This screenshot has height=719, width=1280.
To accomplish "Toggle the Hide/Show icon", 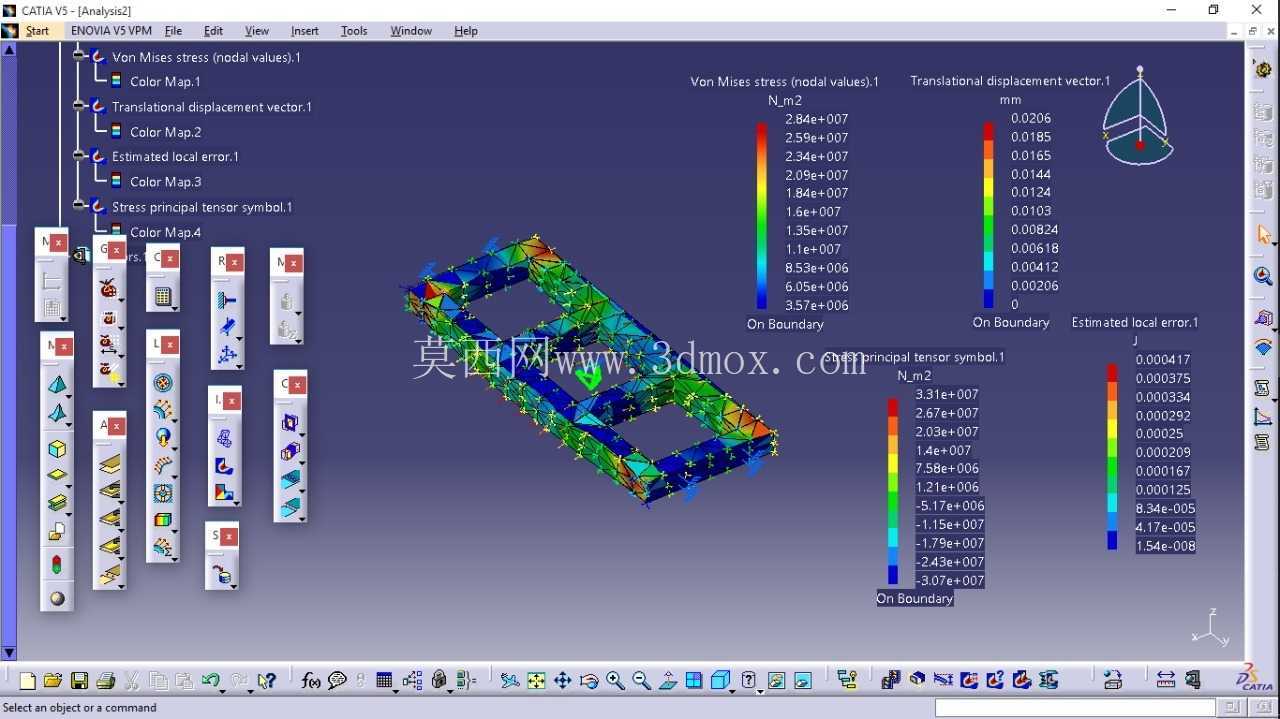I will pyautogui.click(x=776, y=681).
